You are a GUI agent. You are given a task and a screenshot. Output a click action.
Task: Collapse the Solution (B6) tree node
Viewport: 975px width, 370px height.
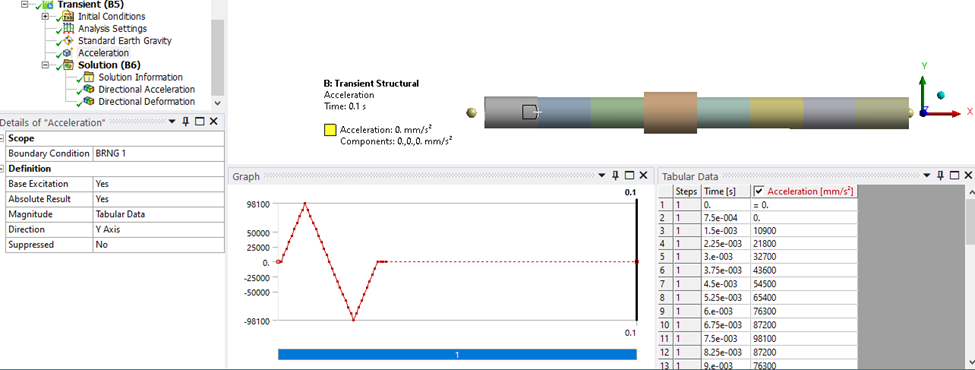(45, 65)
